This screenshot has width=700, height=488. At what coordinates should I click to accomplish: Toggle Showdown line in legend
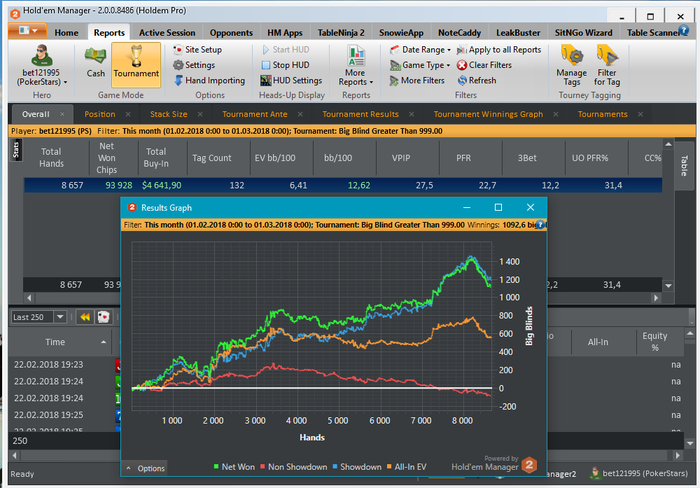coord(357,467)
